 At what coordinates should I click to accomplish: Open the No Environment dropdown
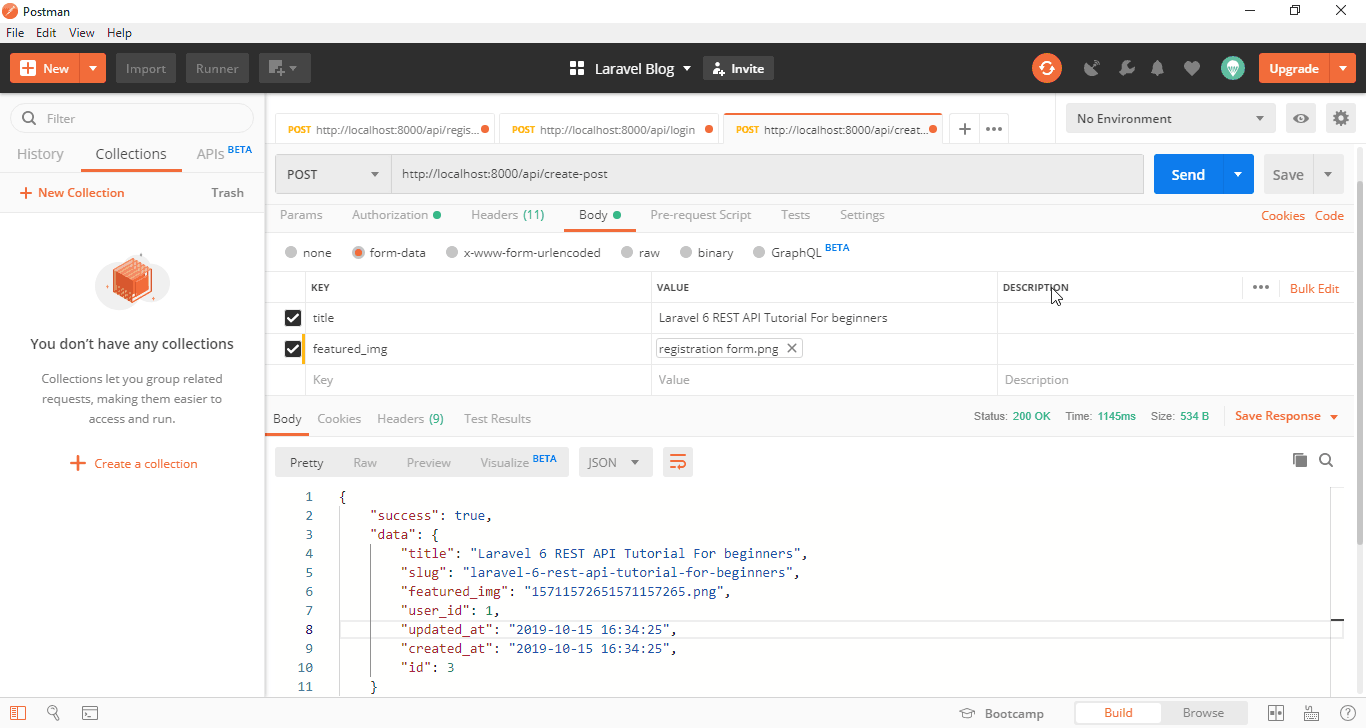coord(1171,118)
